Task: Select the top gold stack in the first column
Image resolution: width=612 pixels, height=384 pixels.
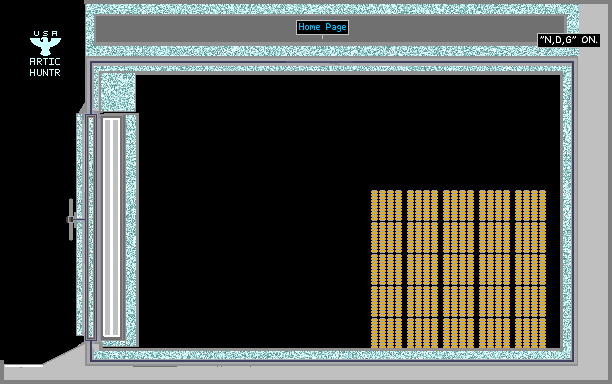Action: pyautogui.click(x=386, y=205)
